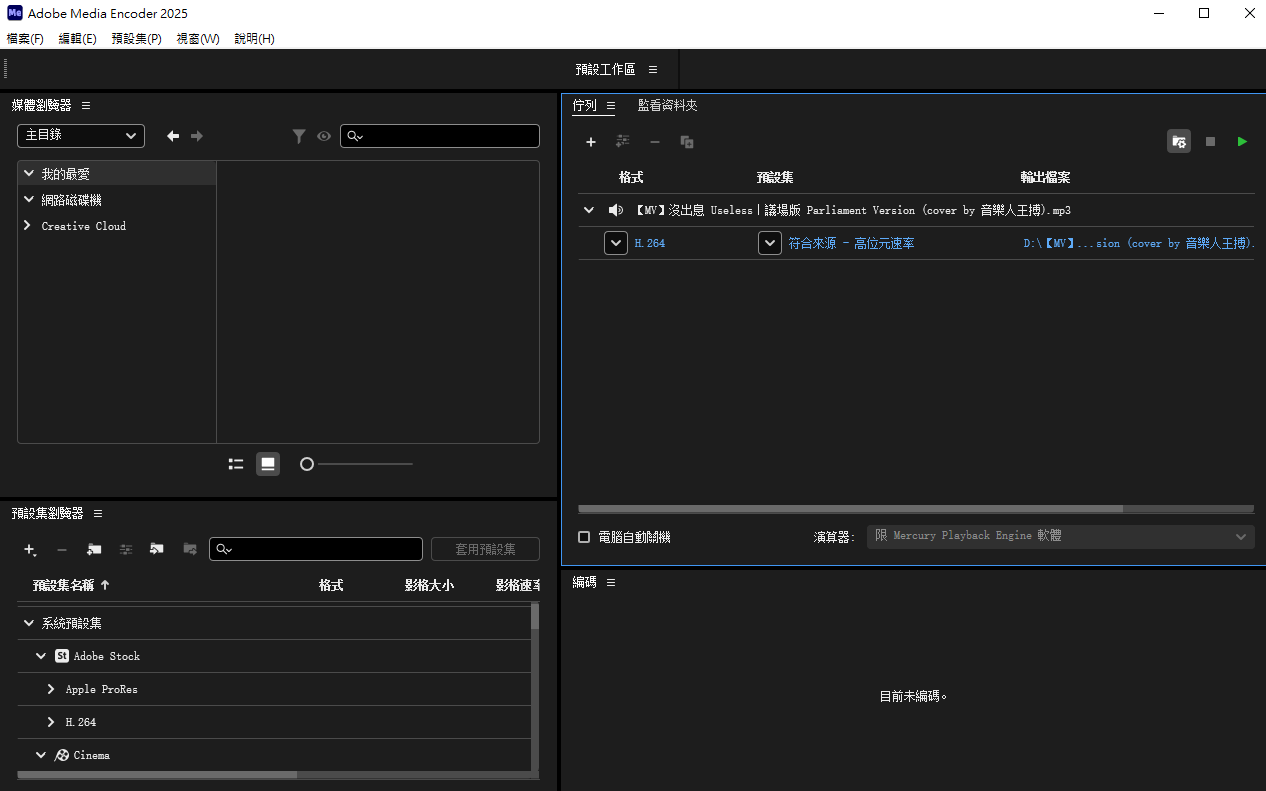Image resolution: width=1266 pixels, height=791 pixels.
Task: Click the 符合來源 - 高位元速率 preset link
Action: point(851,243)
